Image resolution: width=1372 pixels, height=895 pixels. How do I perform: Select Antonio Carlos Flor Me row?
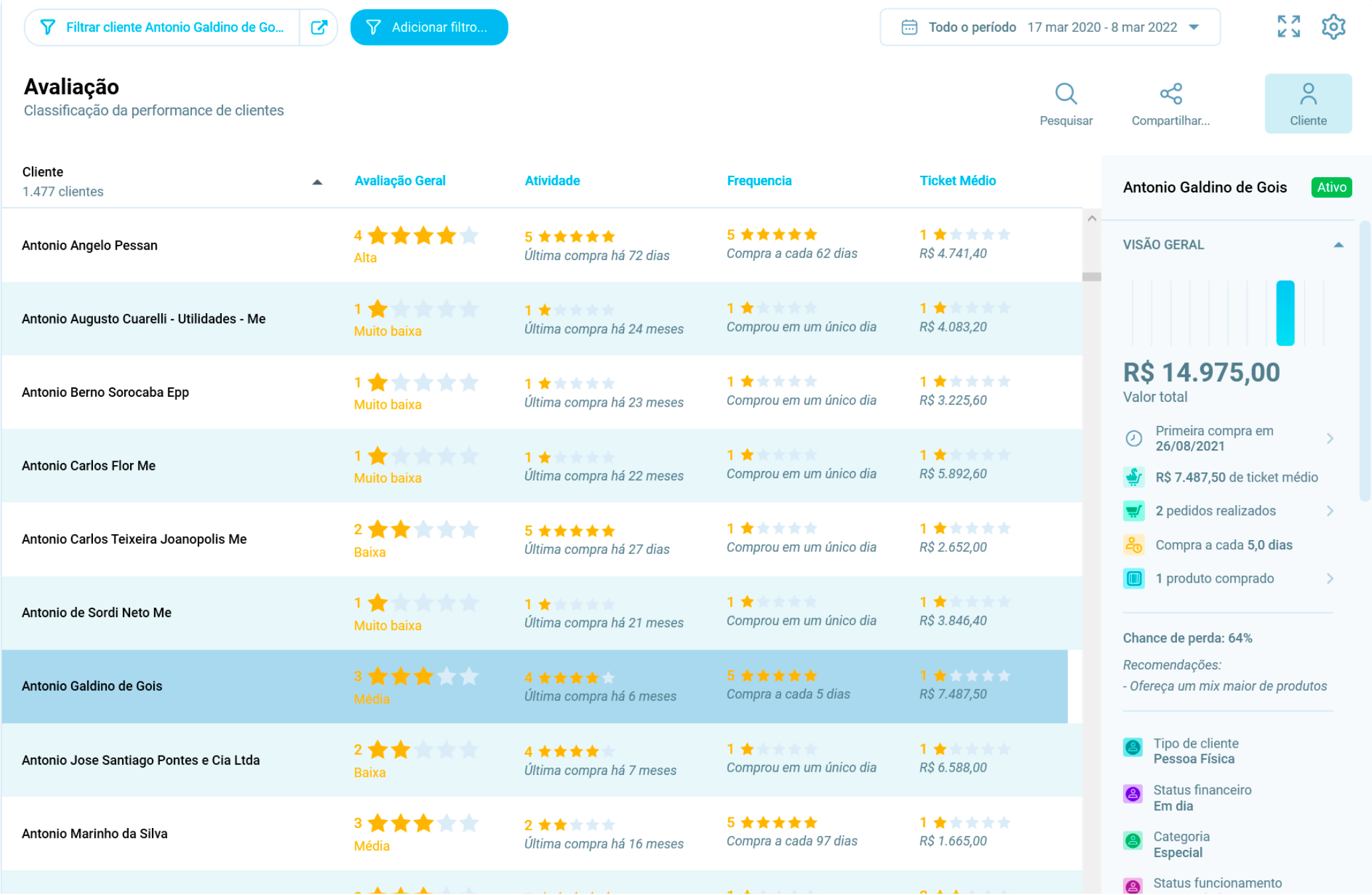point(542,466)
